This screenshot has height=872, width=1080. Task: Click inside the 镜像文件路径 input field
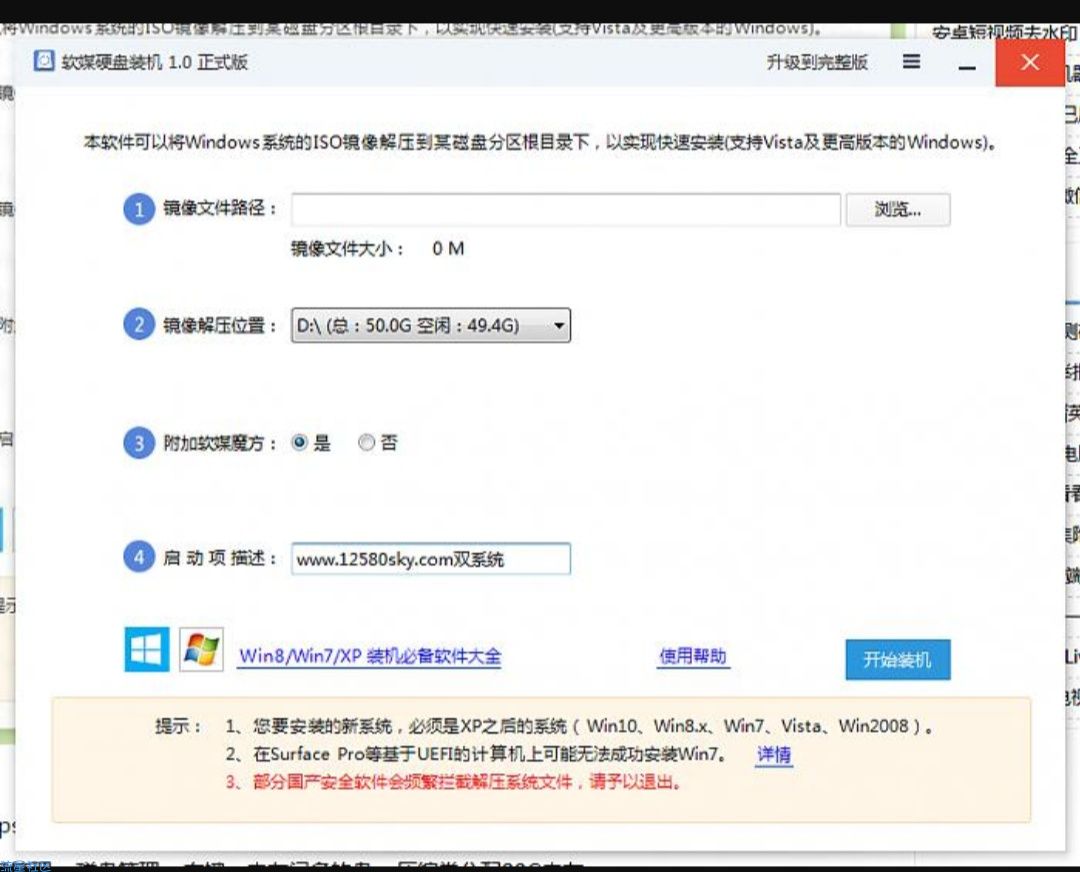(565, 209)
